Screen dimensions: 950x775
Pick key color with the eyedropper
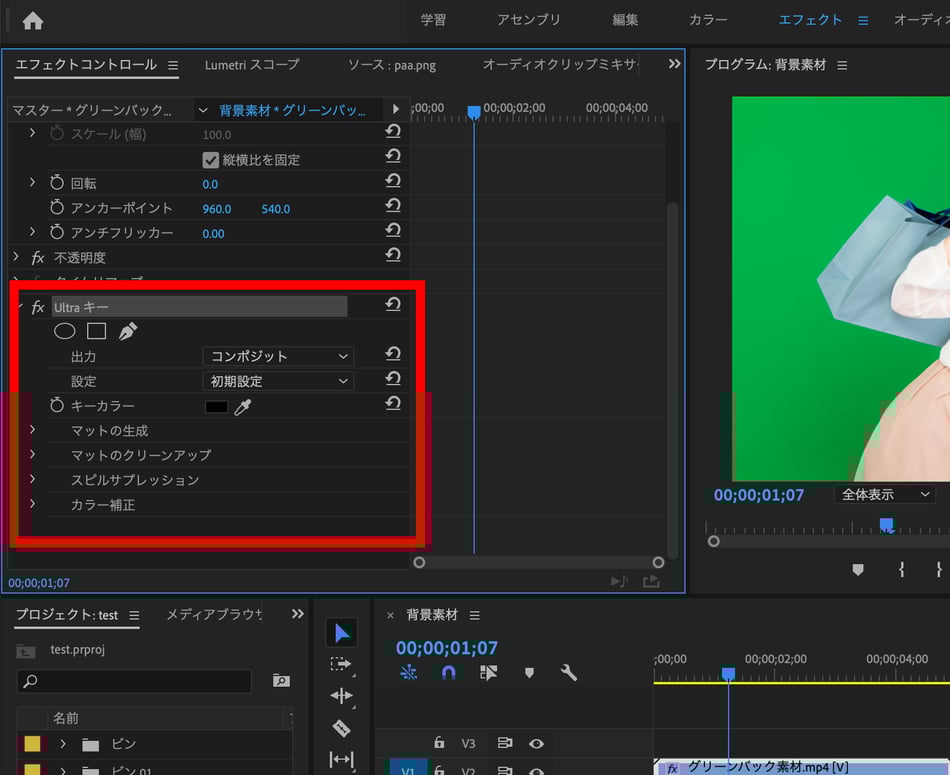coord(242,406)
